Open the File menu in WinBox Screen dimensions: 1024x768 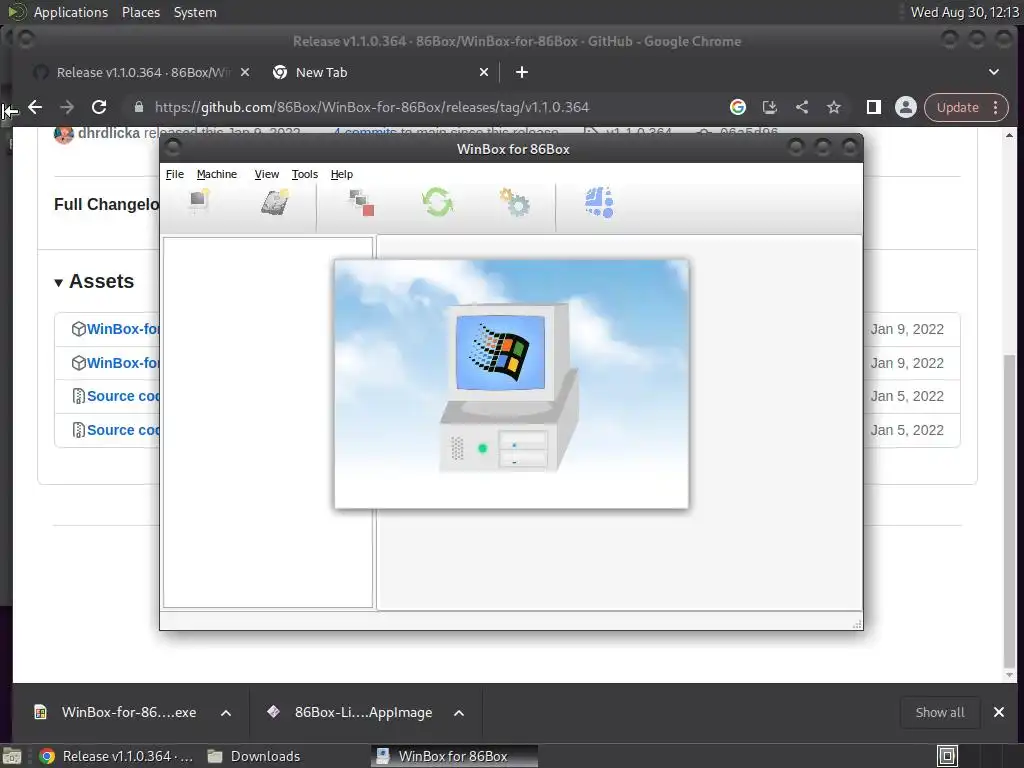pos(174,174)
